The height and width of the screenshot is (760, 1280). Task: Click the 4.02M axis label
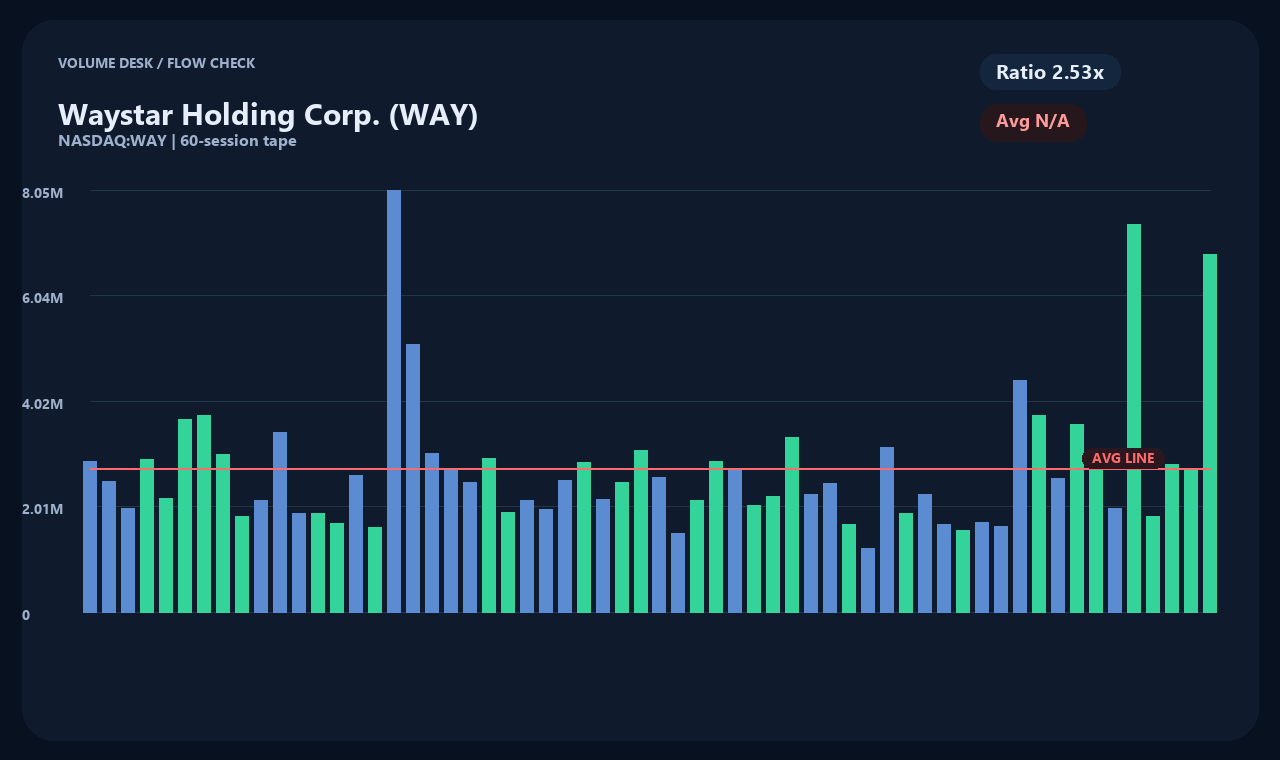(x=43, y=404)
